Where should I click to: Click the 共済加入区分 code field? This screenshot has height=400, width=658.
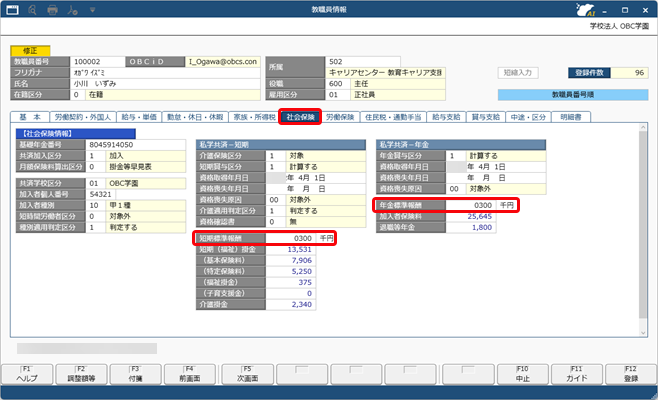[x=96, y=156]
